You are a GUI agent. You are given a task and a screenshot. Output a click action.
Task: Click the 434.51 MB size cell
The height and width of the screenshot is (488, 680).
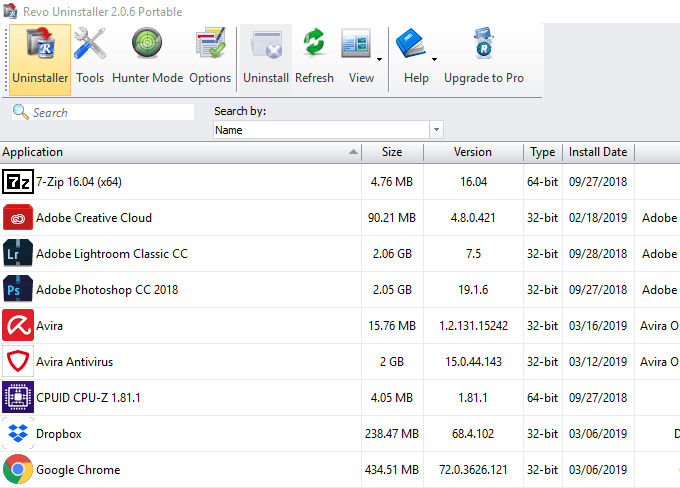point(392,470)
